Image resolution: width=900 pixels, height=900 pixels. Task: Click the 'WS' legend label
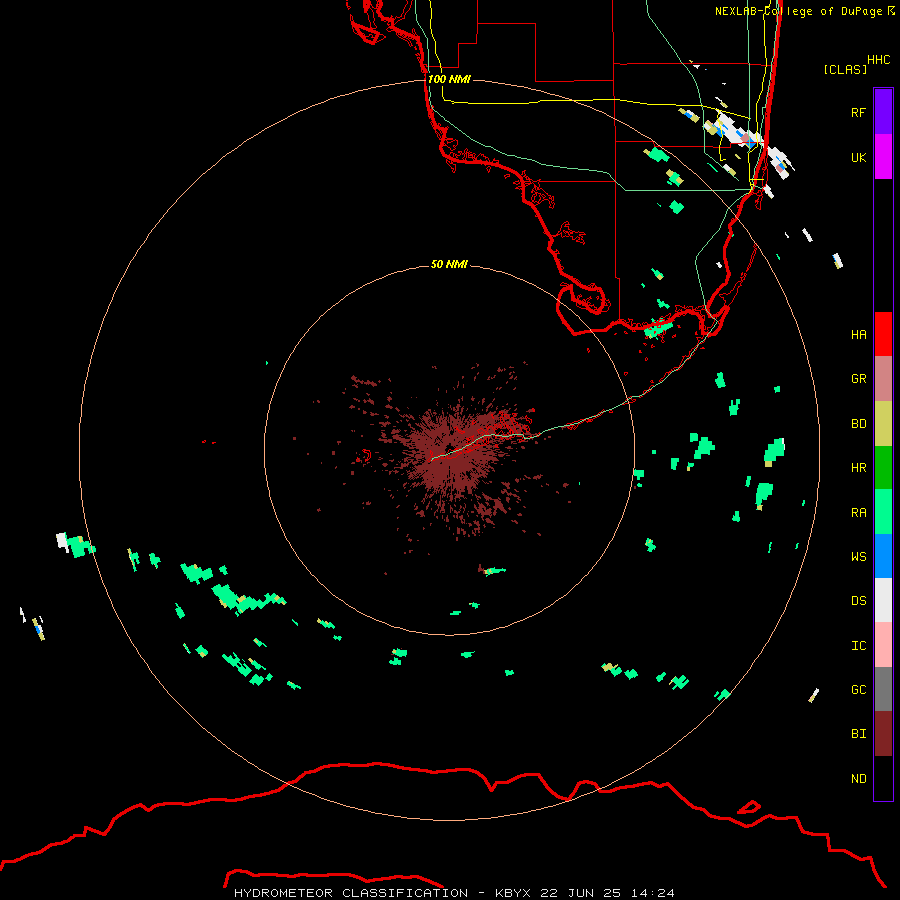(858, 556)
